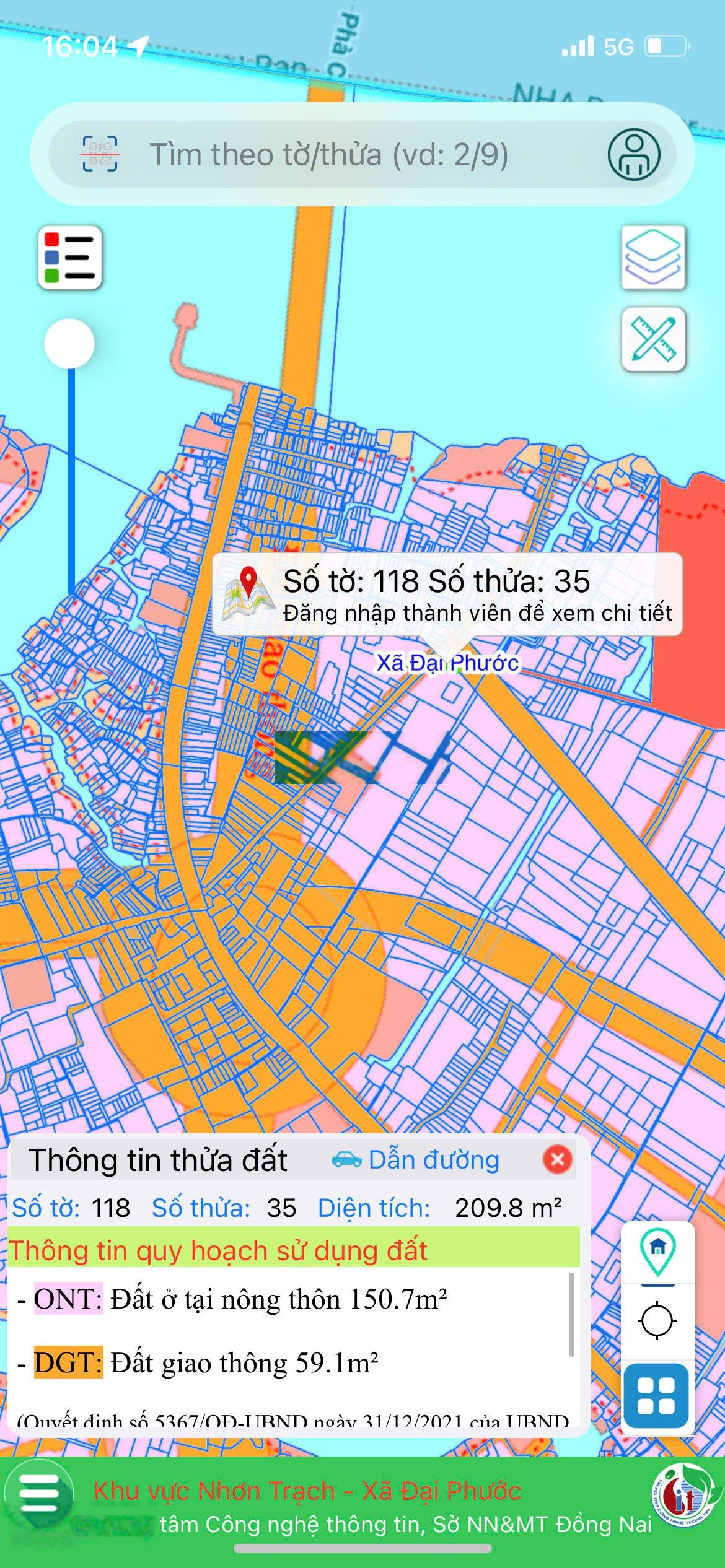The image size is (725, 1568).
Task: Open the hamburger menu at bottom left
Action: pyautogui.click(x=39, y=1494)
